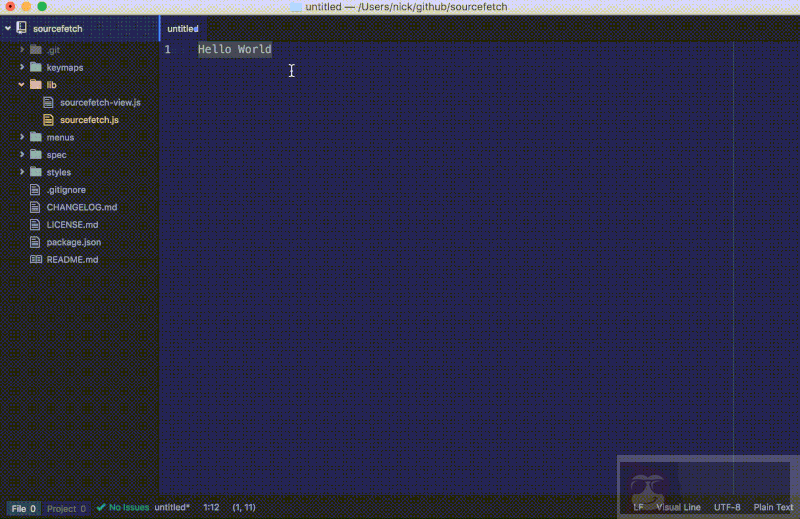The height and width of the screenshot is (519, 800).
Task: Click the .gitignore file icon
Action: tap(36, 189)
